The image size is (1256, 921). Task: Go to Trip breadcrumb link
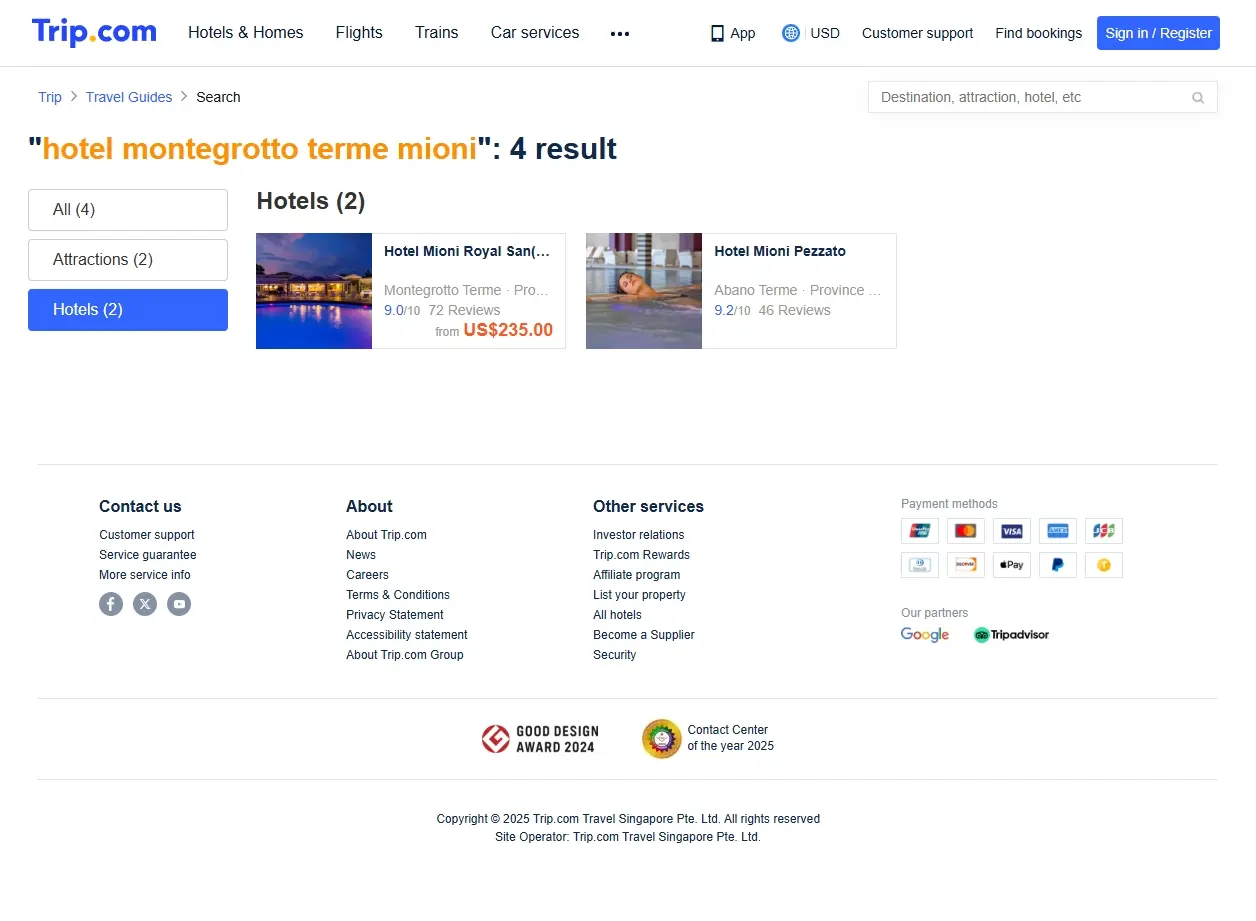click(x=50, y=97)
